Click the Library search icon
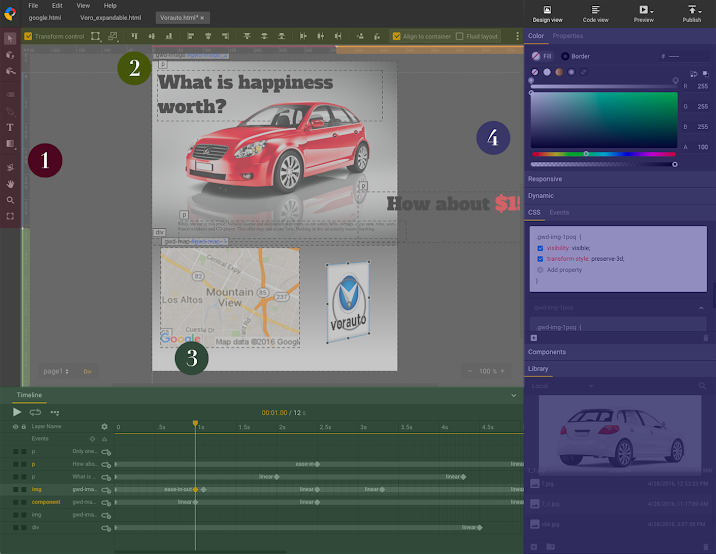The height and width of the screenshot is (554, 716). pos(702,386)
